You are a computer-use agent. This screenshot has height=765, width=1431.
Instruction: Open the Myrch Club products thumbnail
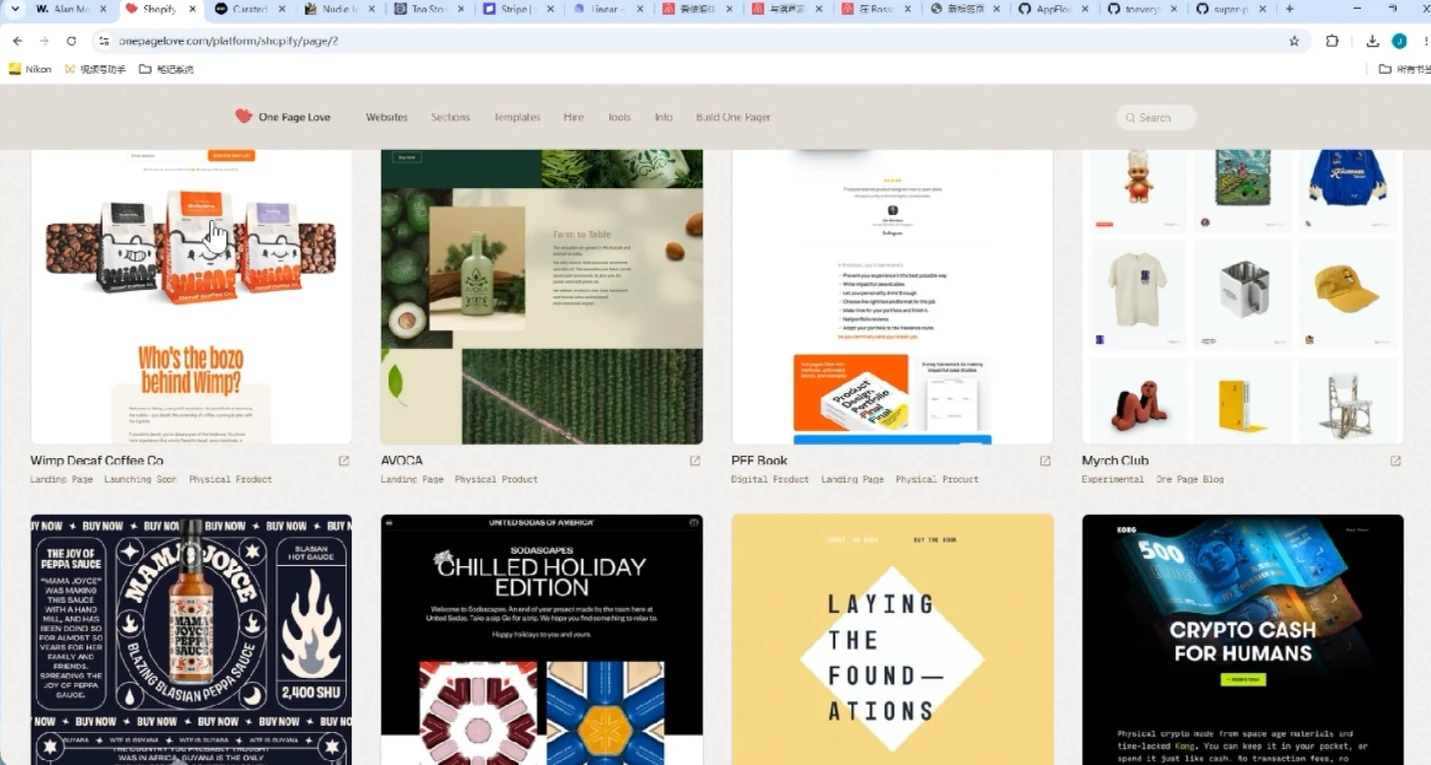click(1243, 297)
